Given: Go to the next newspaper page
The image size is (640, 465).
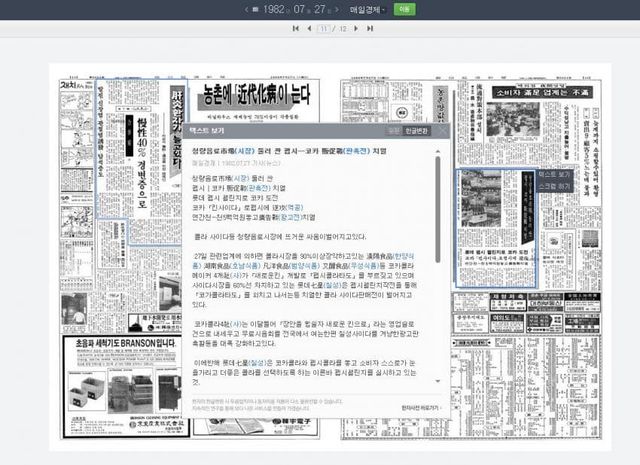Looking at the screenshot, I should [x=356, y=29].
